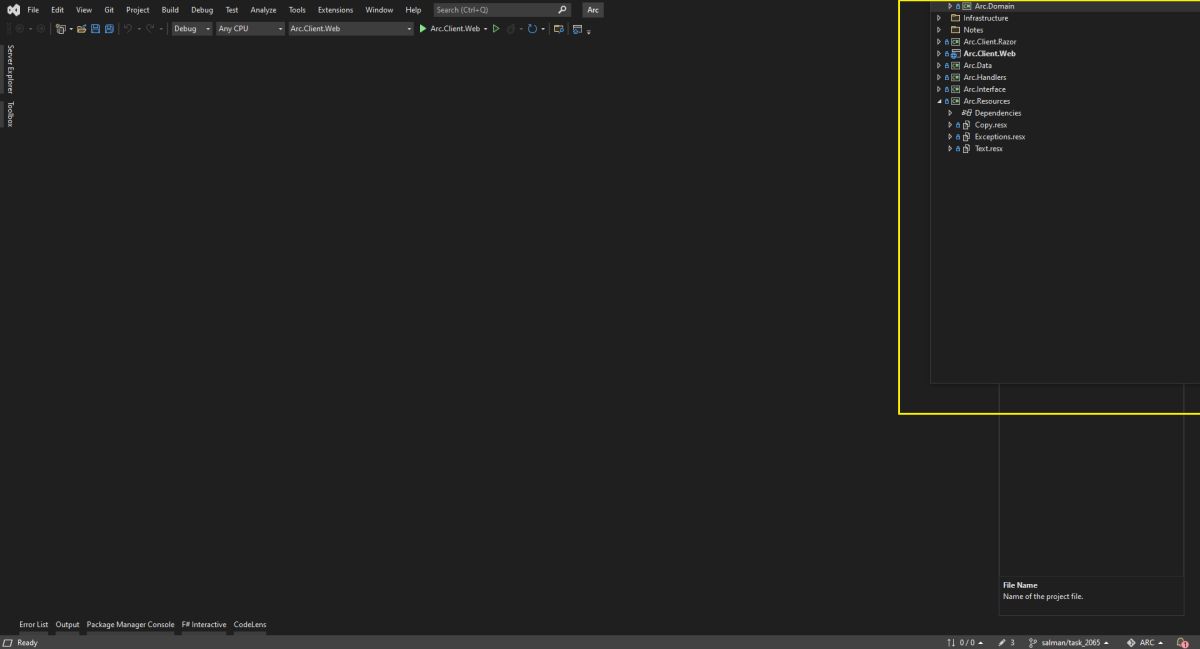This screenshot has width=1200, height=649.
Task: Click Start Without Debugging outline arrow
Action: pos(496,29)
